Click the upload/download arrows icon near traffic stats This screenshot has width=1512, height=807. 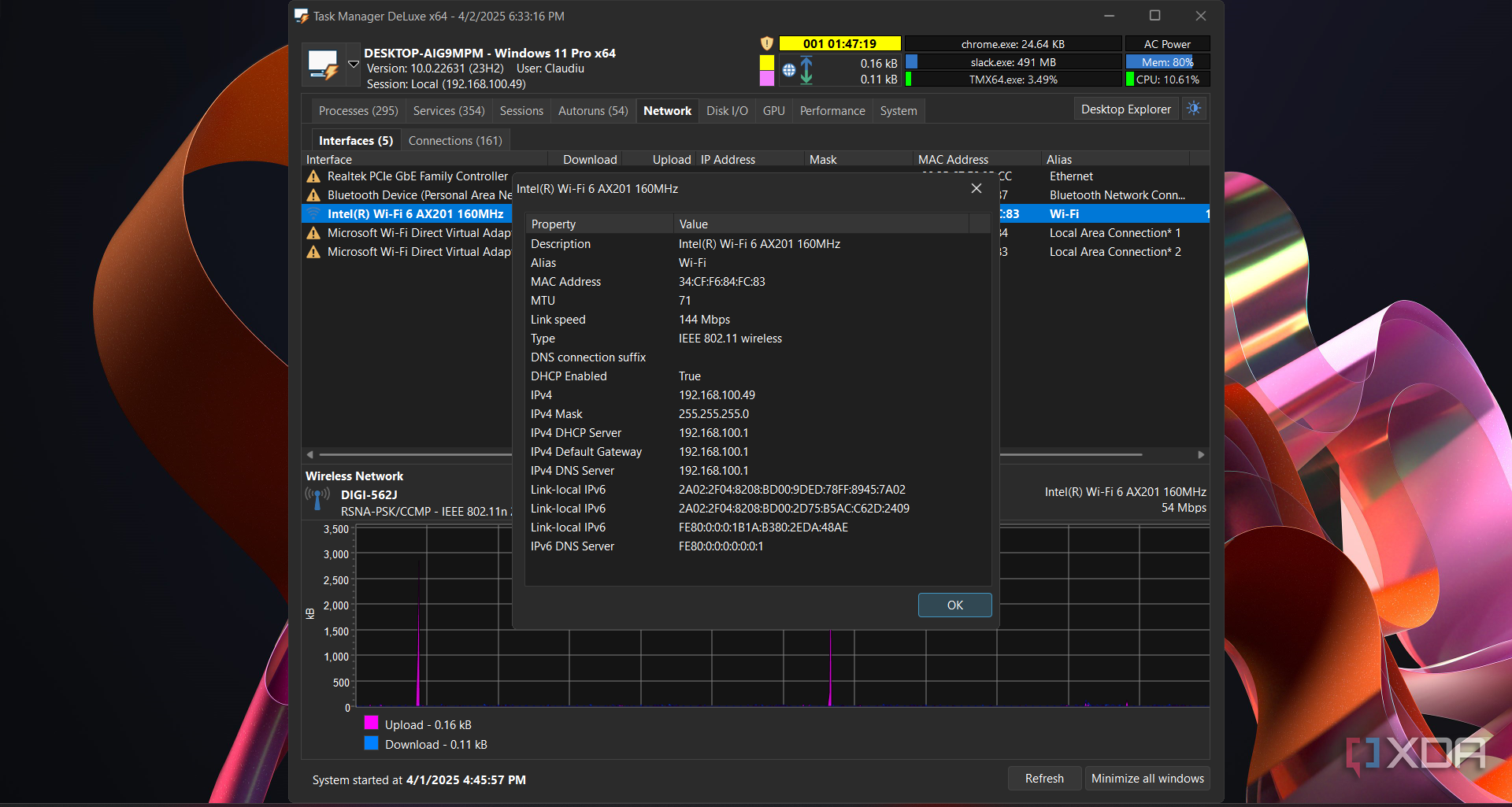[x=806, y=69]
